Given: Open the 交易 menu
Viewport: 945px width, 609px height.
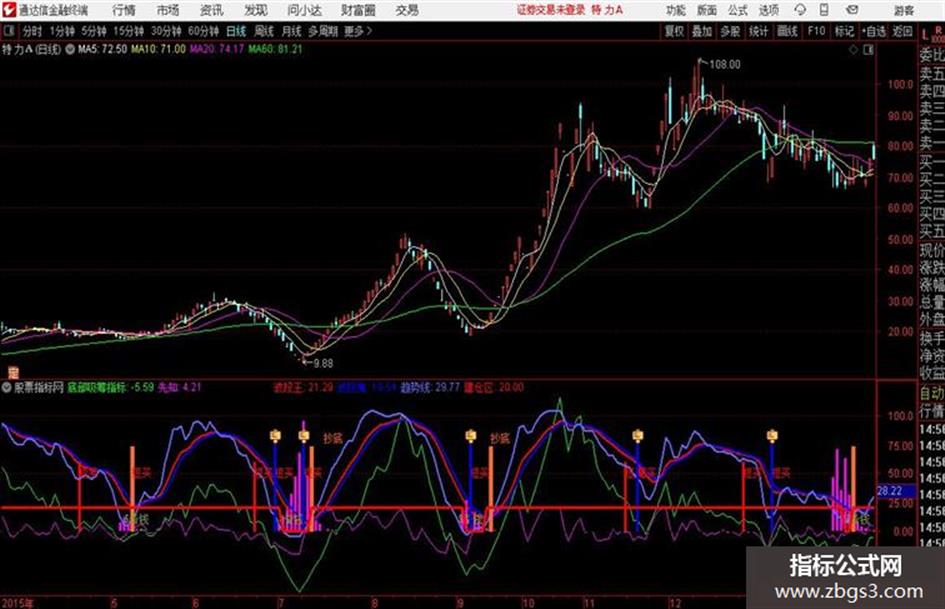Looking at the screenshot, I should (407, 10).
